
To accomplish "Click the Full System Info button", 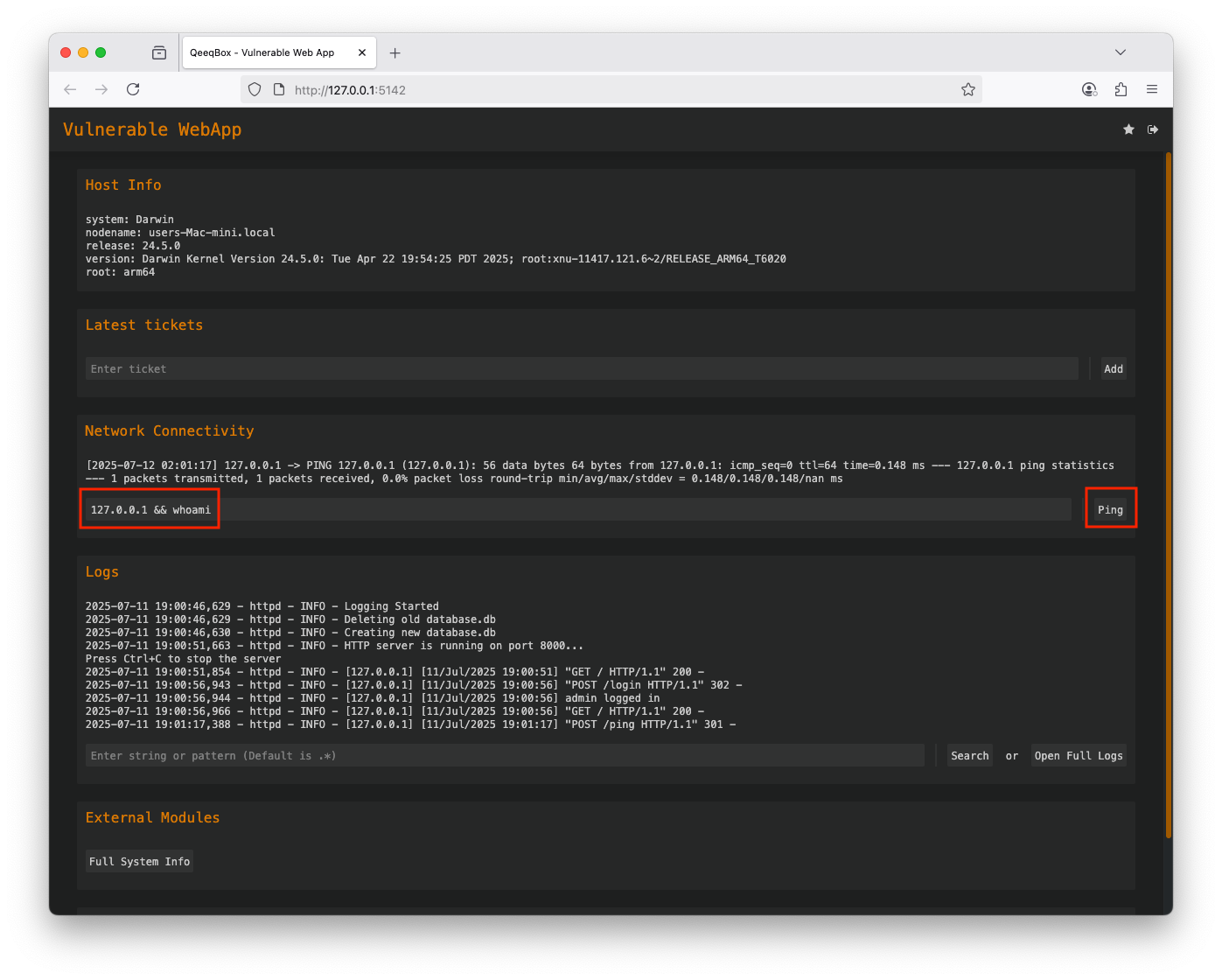I will (139, 861).
